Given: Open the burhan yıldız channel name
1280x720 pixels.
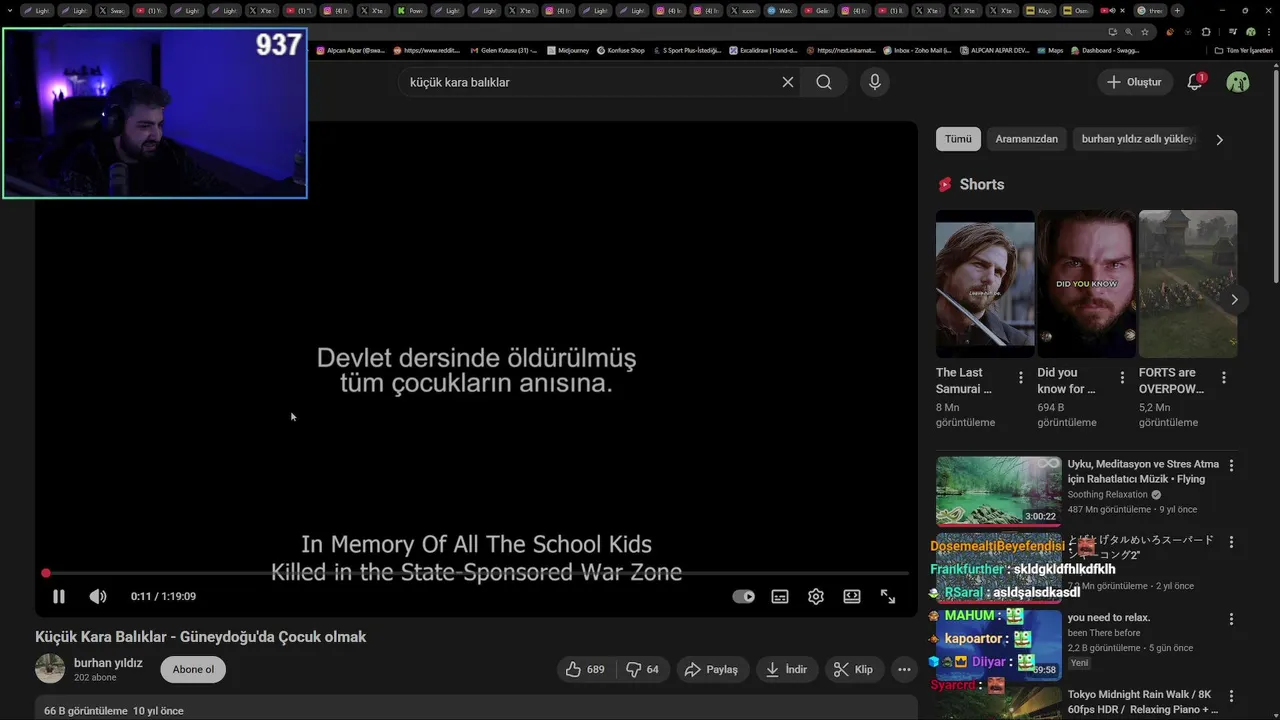Looking at the screenshot, I should (108, 662).
